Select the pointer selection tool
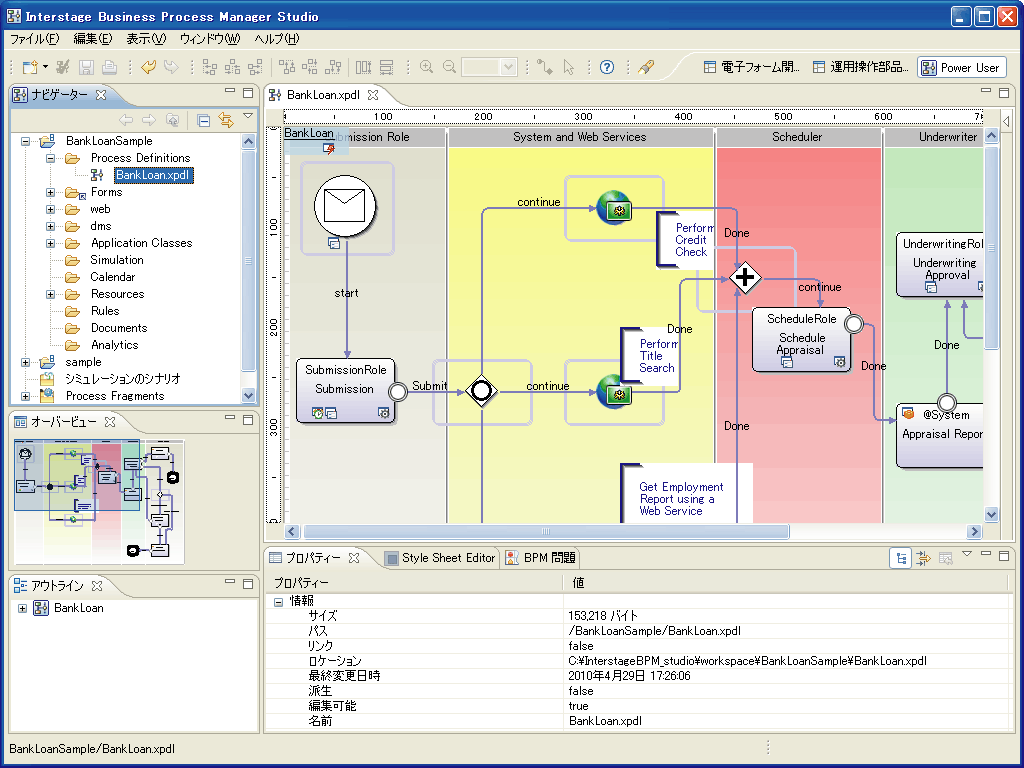This screenshot has height=768, width=1024. point(568,67)
